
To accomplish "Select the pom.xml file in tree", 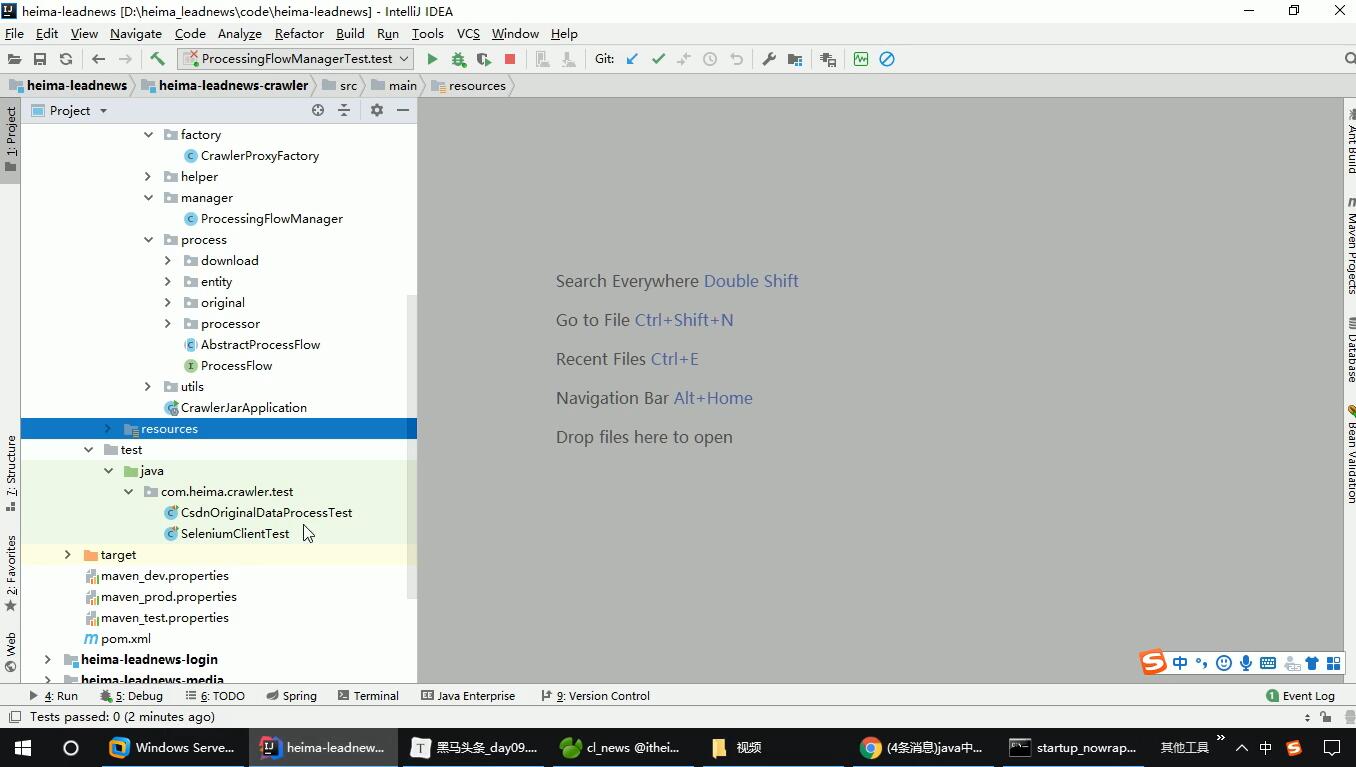I will 125,639.
